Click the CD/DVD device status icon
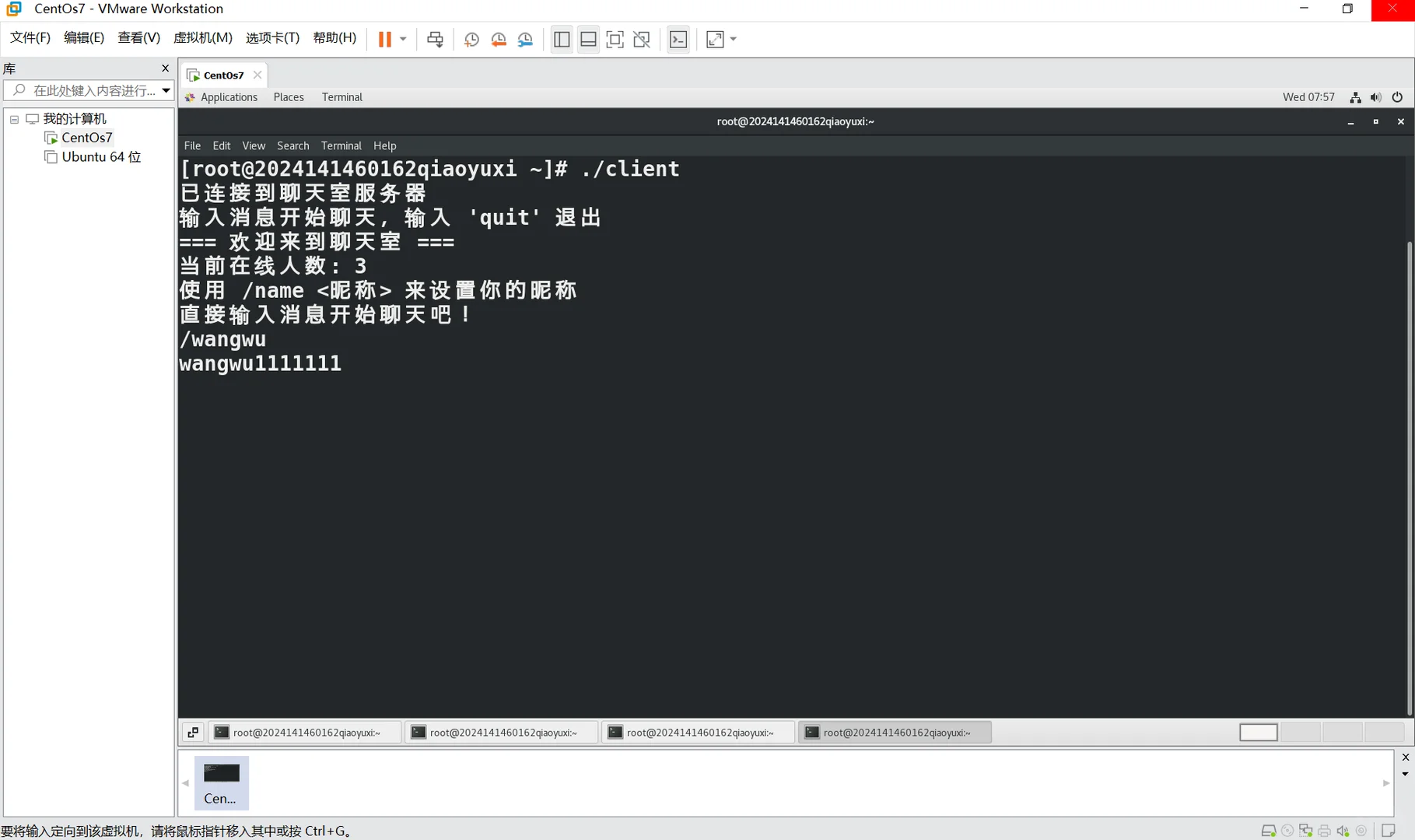 1287,831
